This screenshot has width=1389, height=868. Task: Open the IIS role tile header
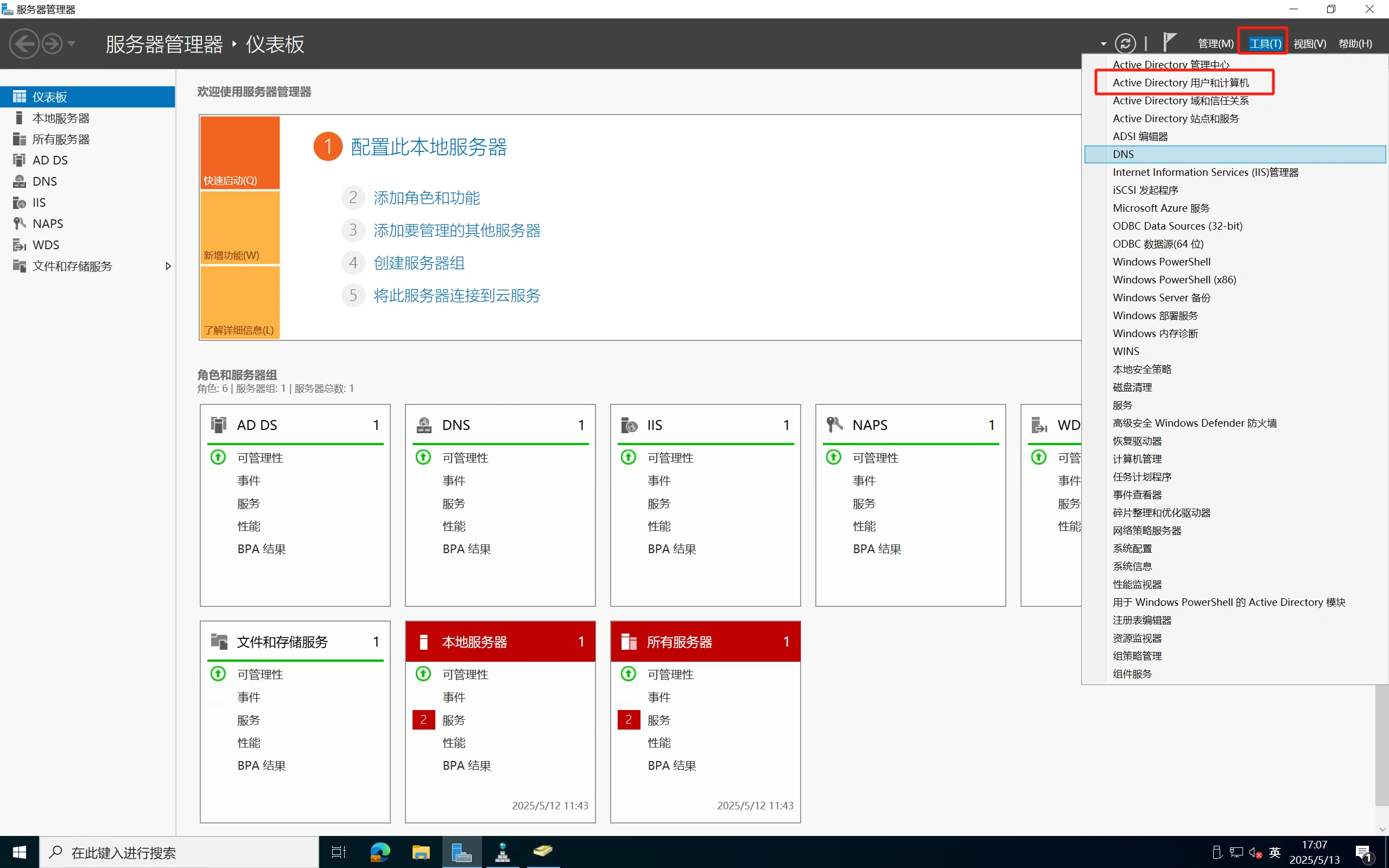(x=706, y=425)
